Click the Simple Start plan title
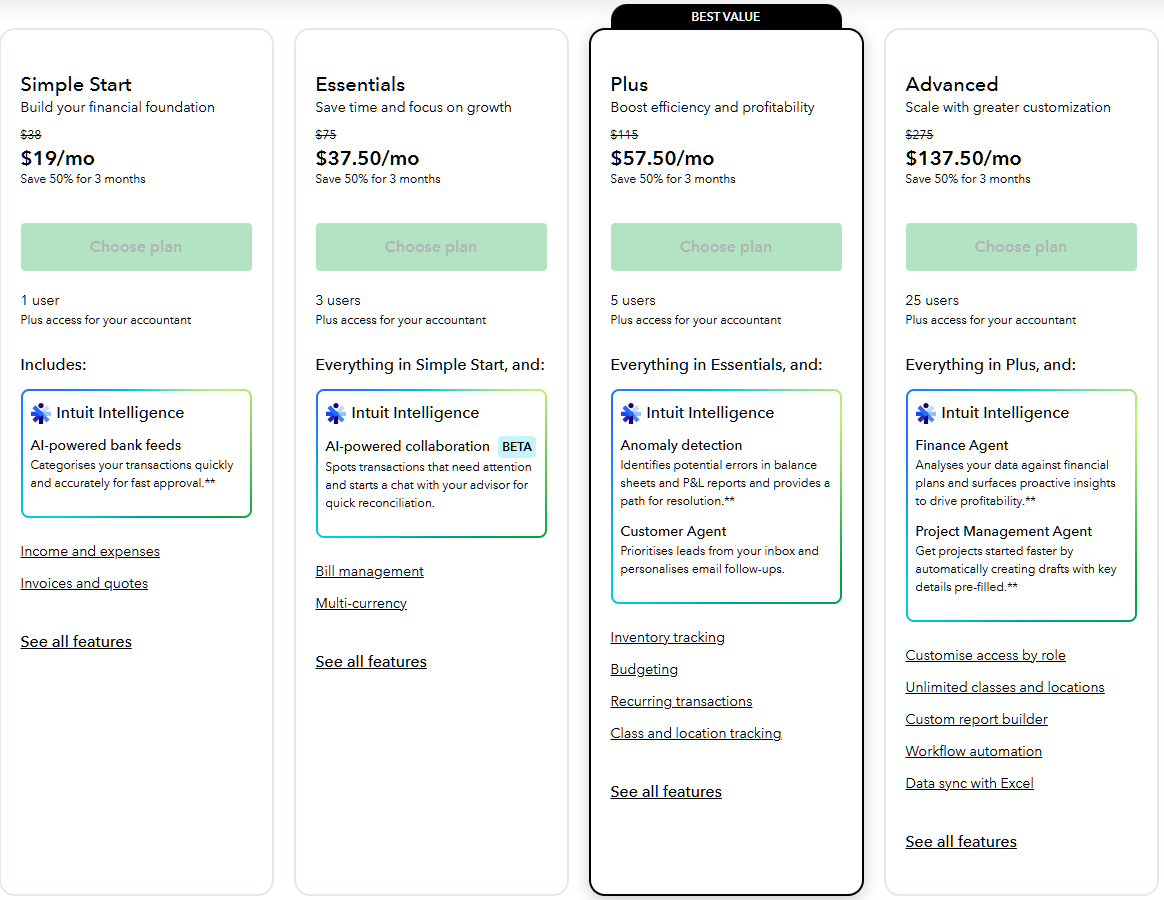1164x900 pixels. (x=76, y=84)
